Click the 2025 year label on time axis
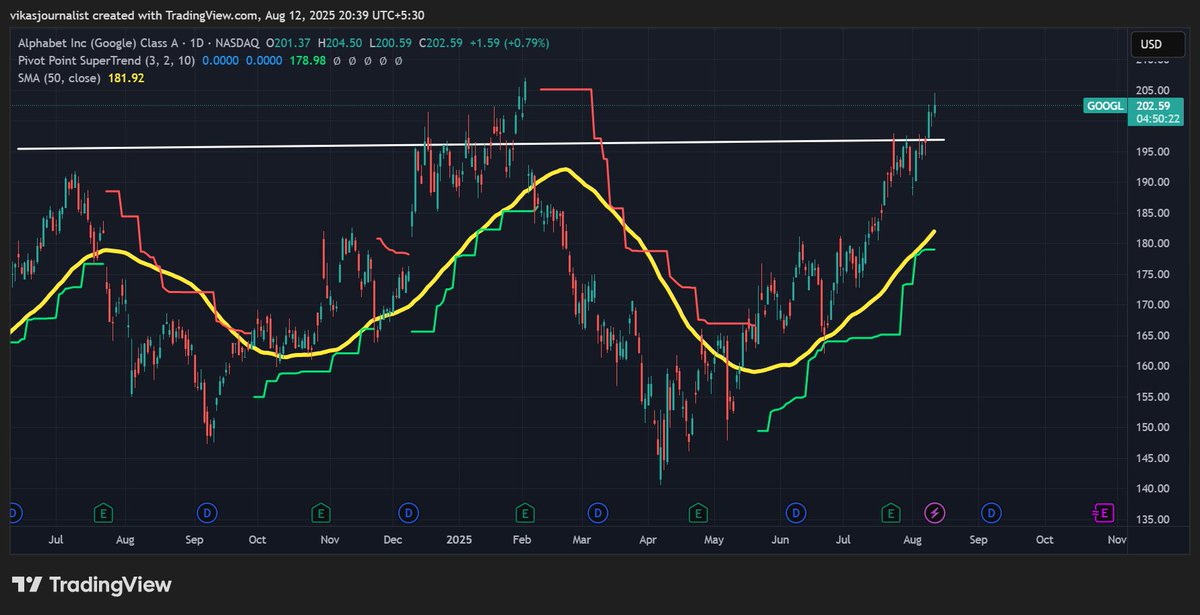Screen dimensions: 1200x615 (459, 539)
